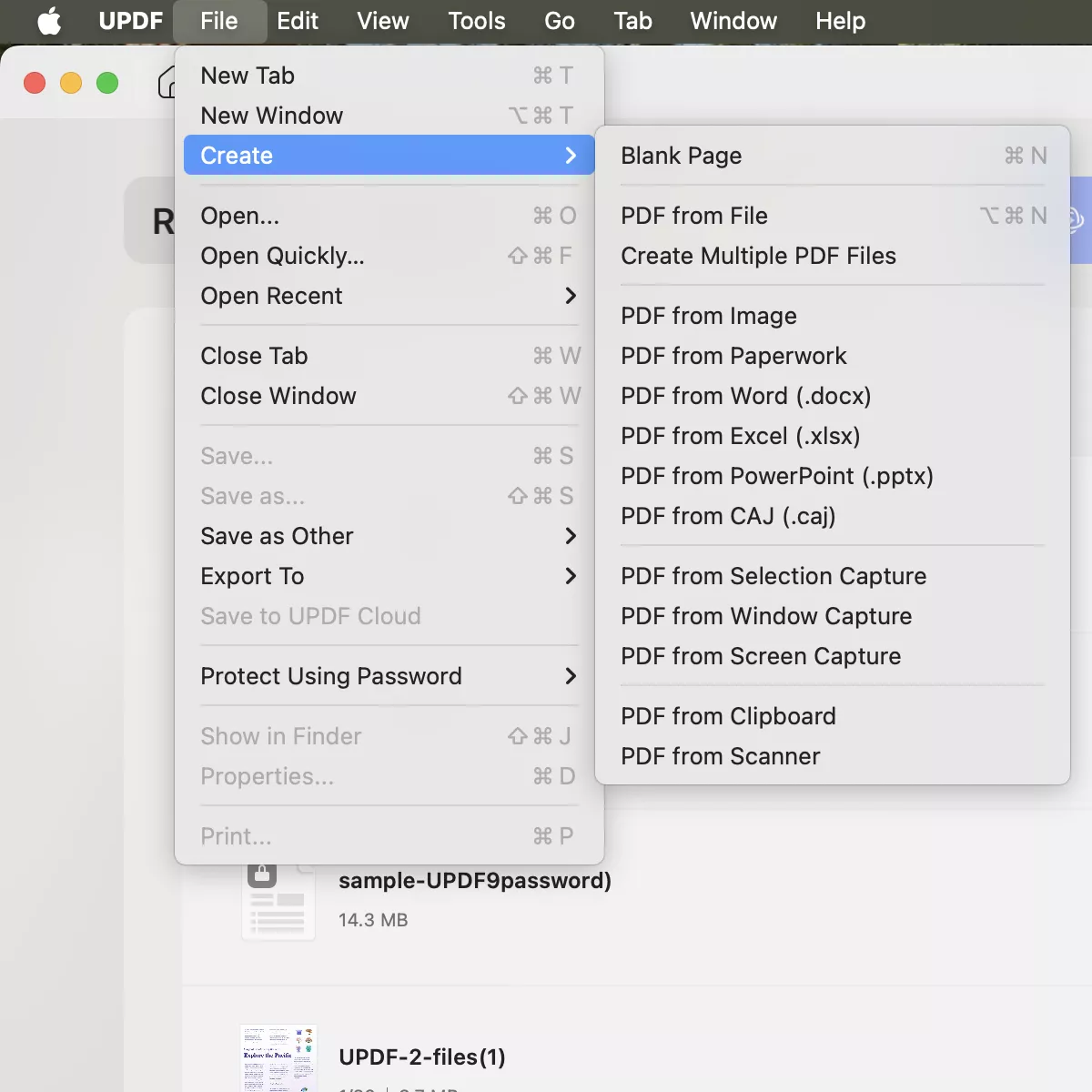Choose PDF from Excel (.xlsx)
Screen dimensions: 1092x1092
coord(740,436)
